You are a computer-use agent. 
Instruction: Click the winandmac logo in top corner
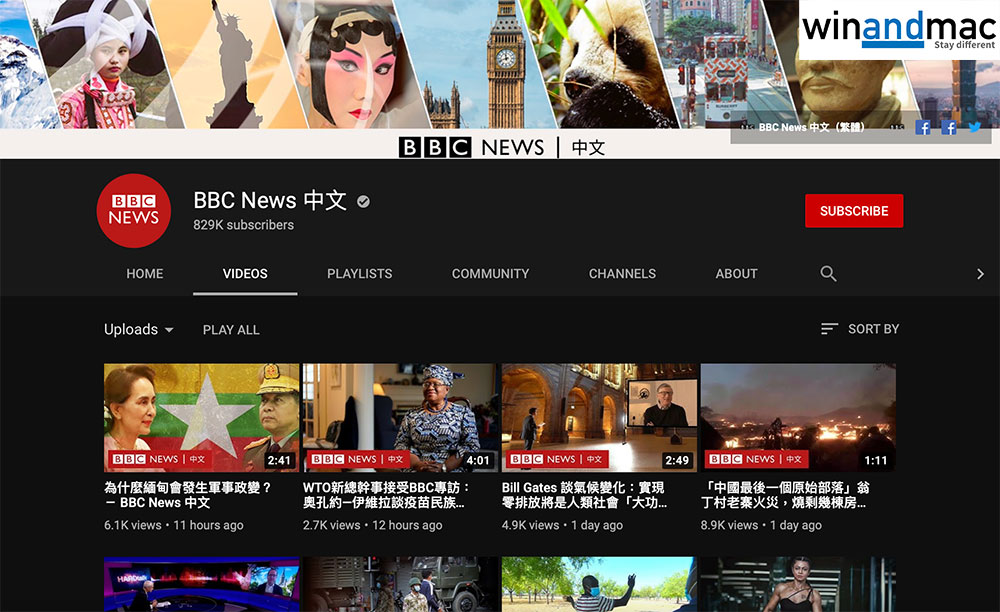(897, 30)
